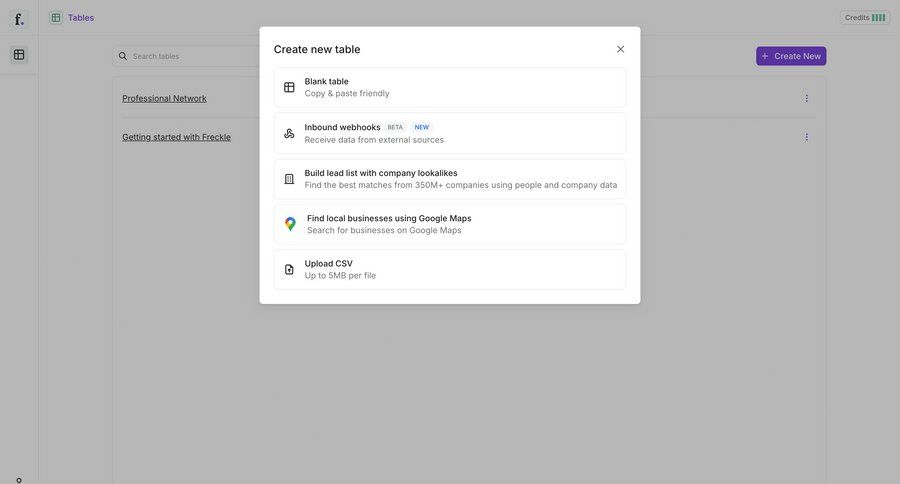Click the icon at the sidebar bottom
The width and height of the screenshot is (900, 484).
(19, 480)
